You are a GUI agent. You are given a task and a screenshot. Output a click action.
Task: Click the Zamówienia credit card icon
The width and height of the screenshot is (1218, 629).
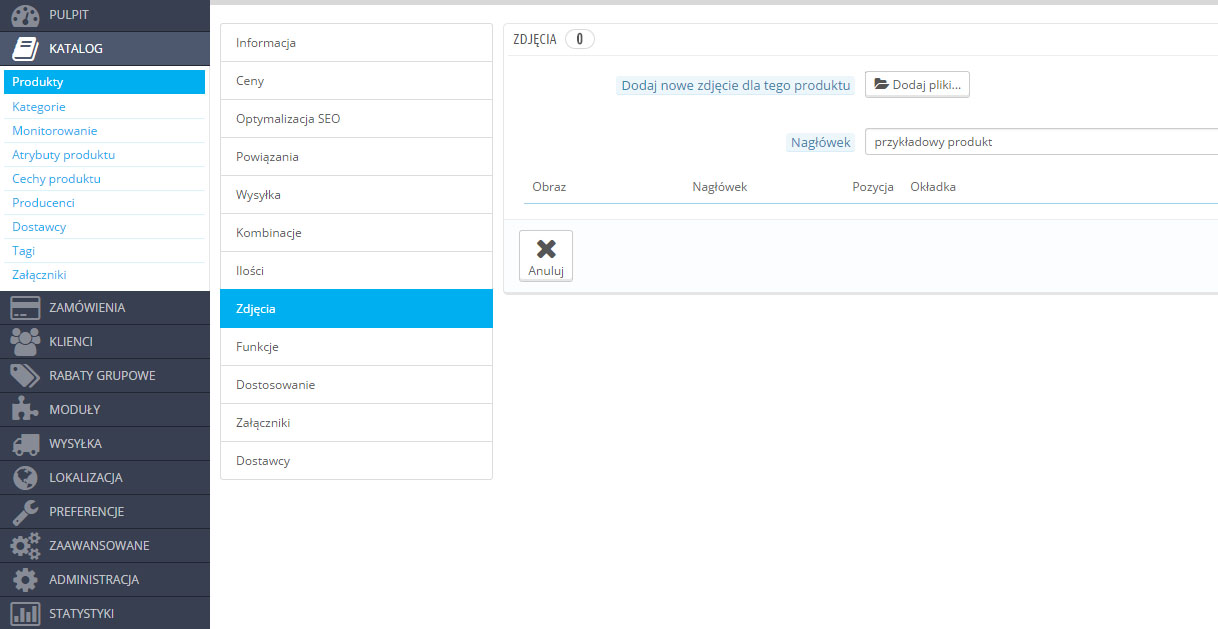coord(25,308)
